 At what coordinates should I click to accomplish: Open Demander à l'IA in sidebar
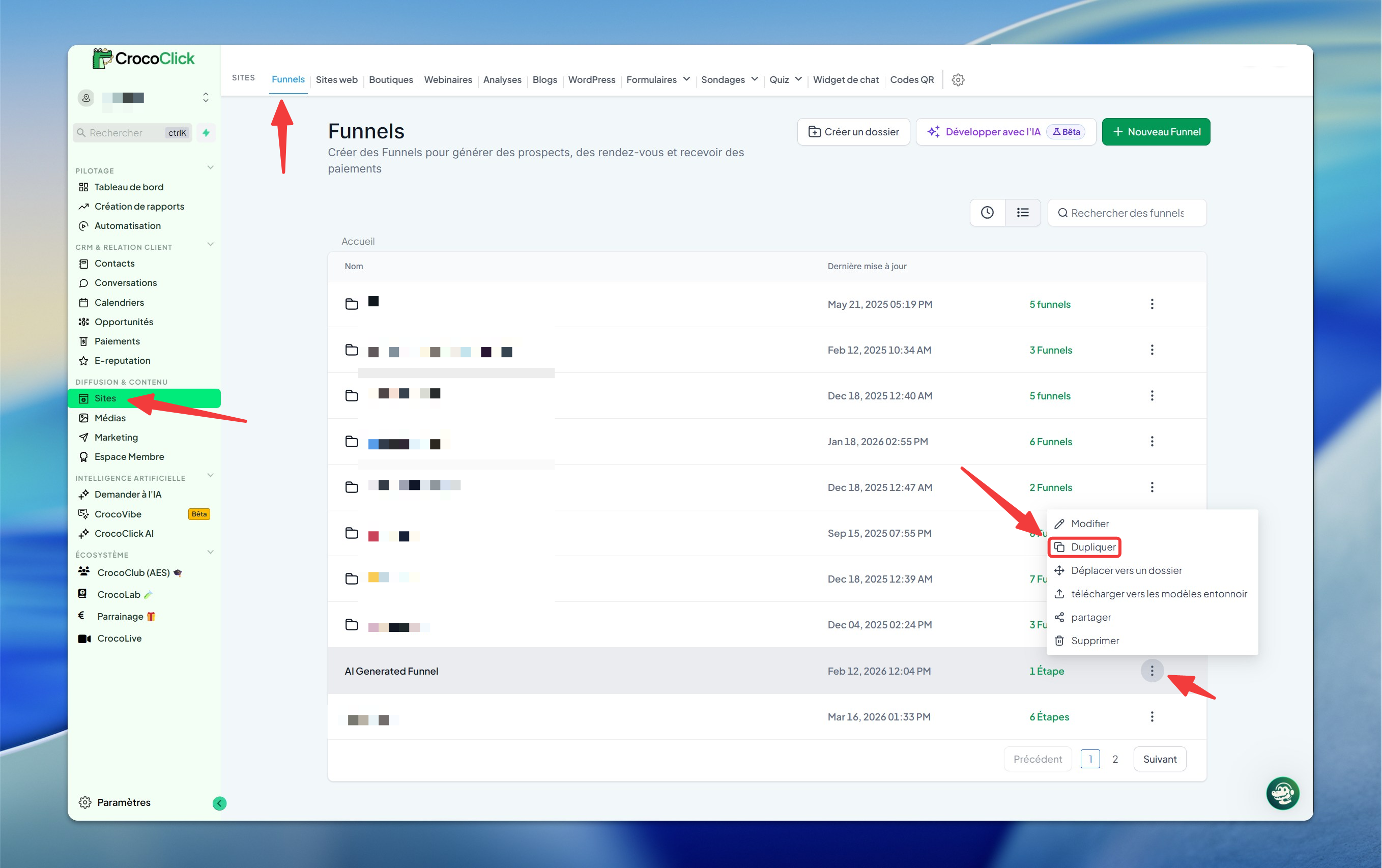pos(127,495)
